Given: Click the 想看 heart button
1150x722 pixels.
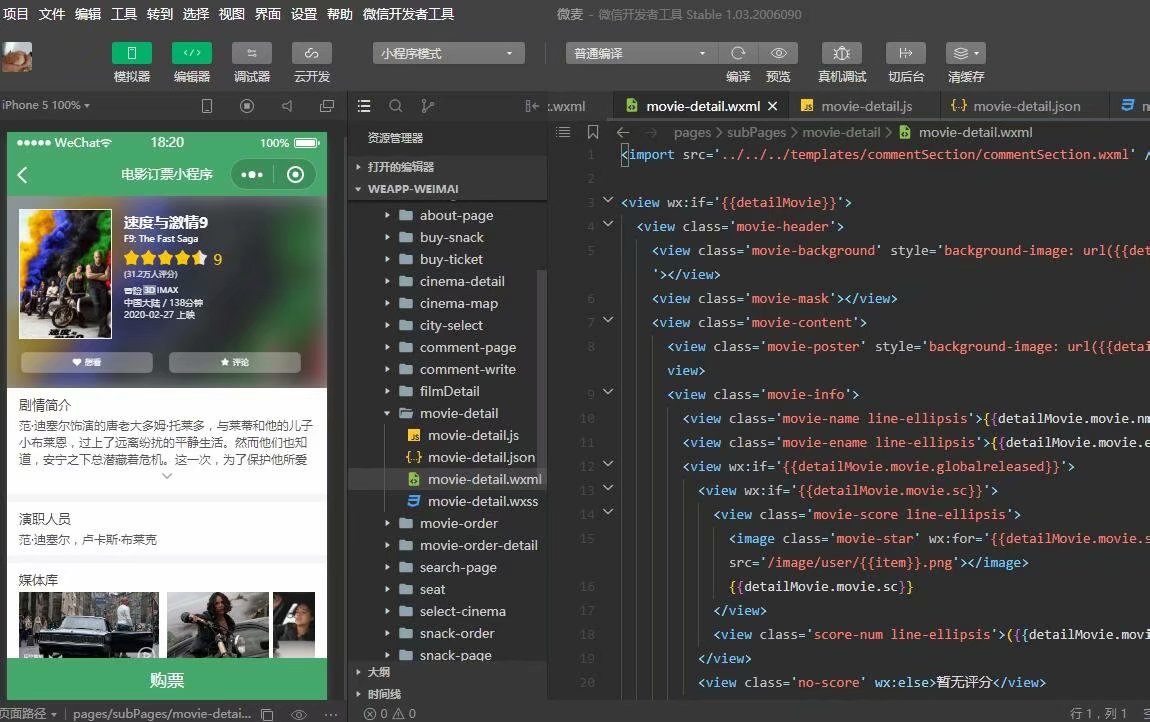Looking at the screenshot, I should (87, 362).
